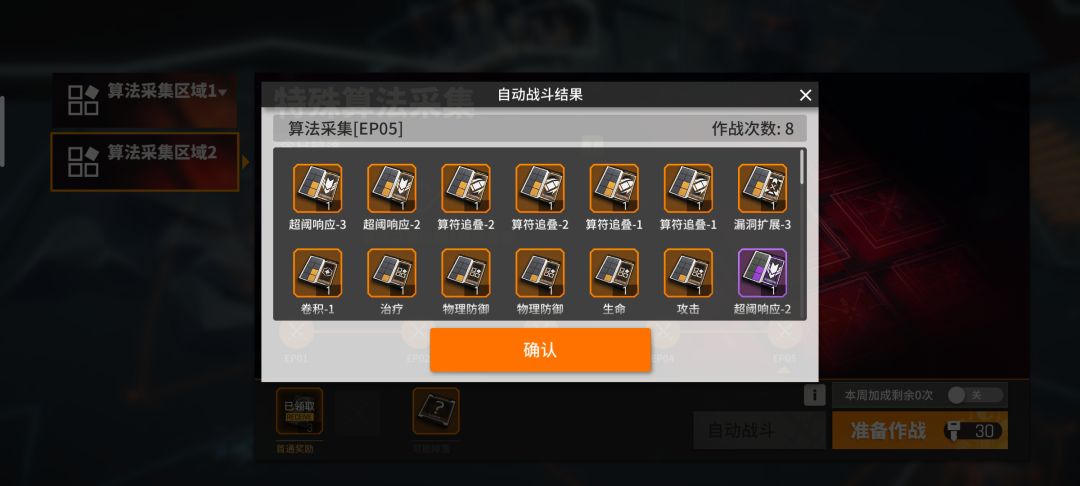Select the orange 超阈响应-2 reward icon
1080x486 pixels.
[x=392, y=188]
